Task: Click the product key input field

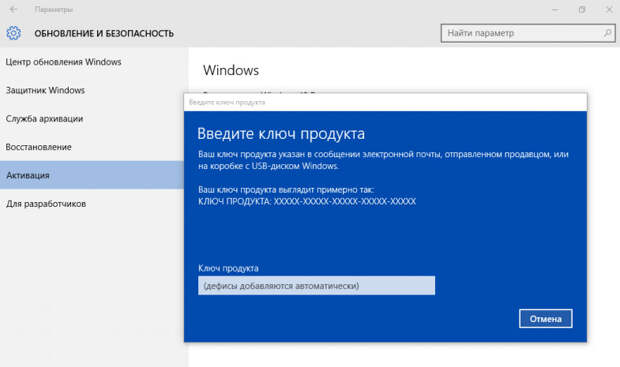Action: pos(316,286)
